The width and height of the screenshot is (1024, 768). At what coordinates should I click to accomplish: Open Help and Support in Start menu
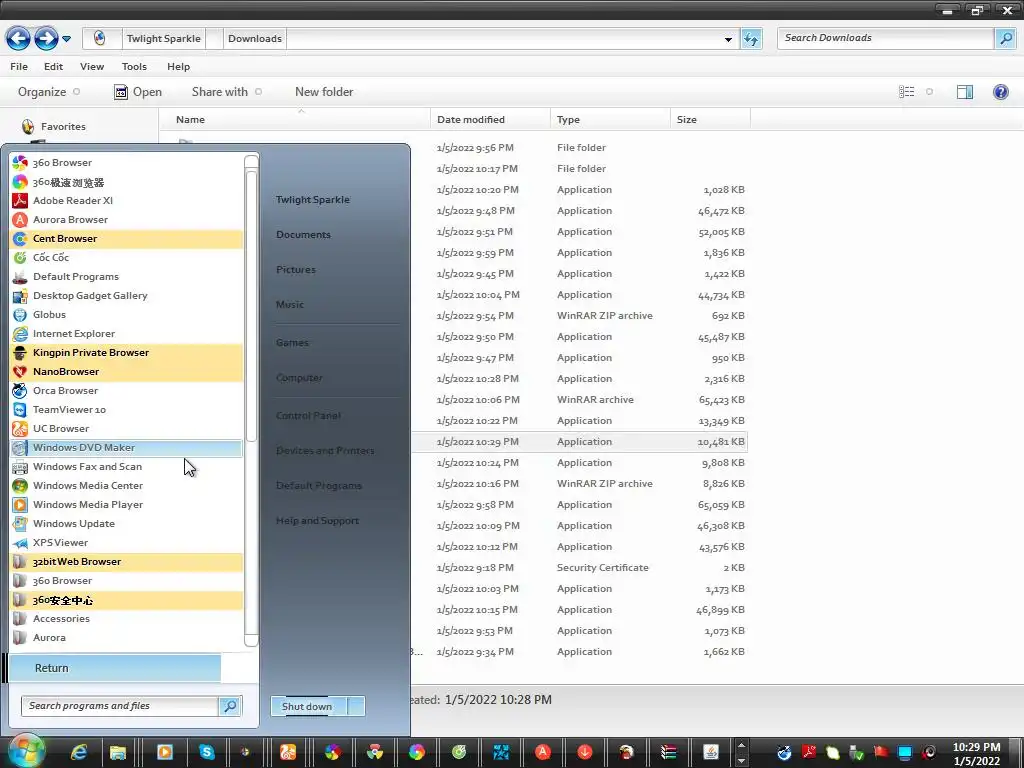(x=317, y=520)
